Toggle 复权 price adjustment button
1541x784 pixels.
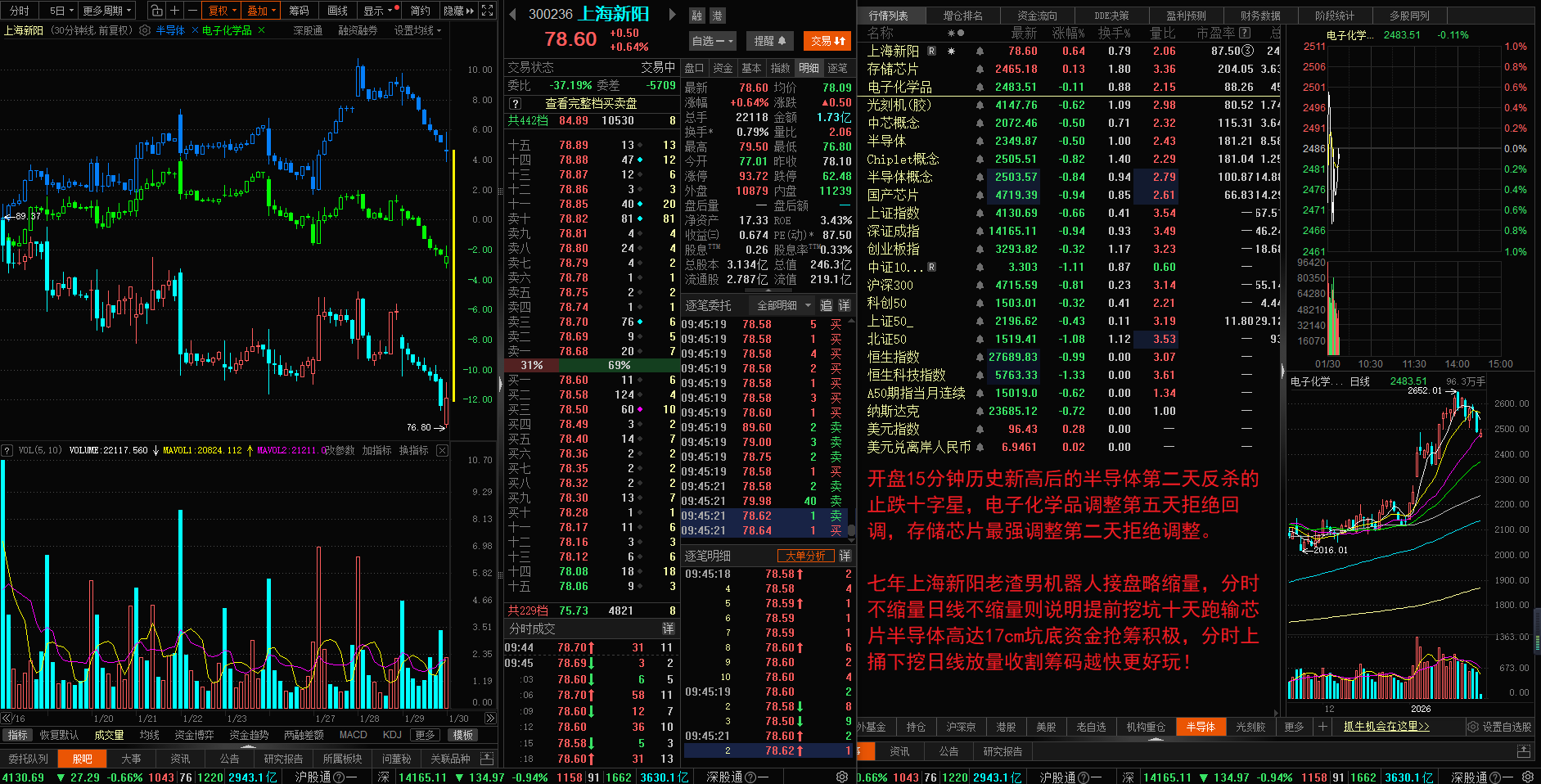tap(222, 11)
